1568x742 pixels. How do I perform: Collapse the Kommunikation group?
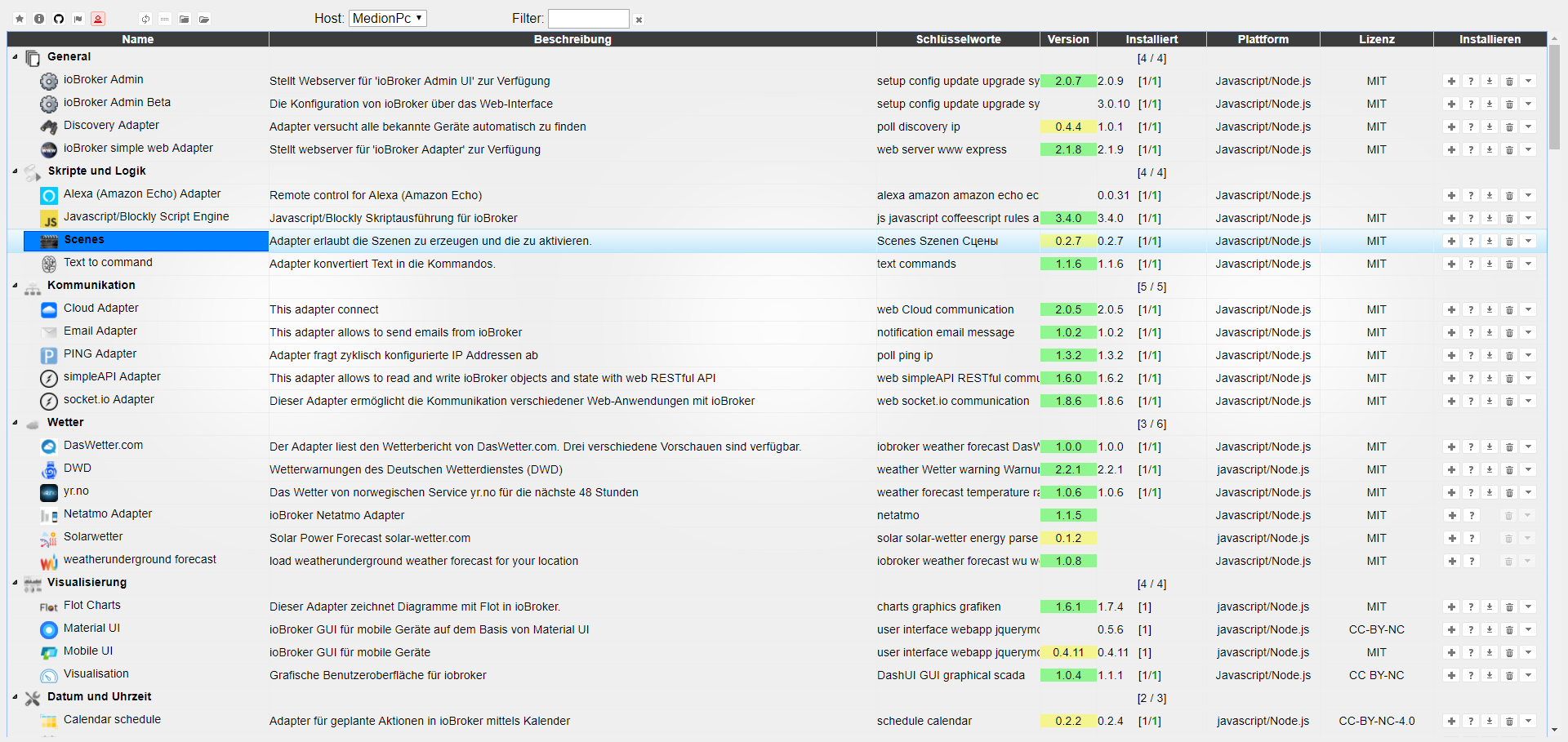click(x=16, y=286)
